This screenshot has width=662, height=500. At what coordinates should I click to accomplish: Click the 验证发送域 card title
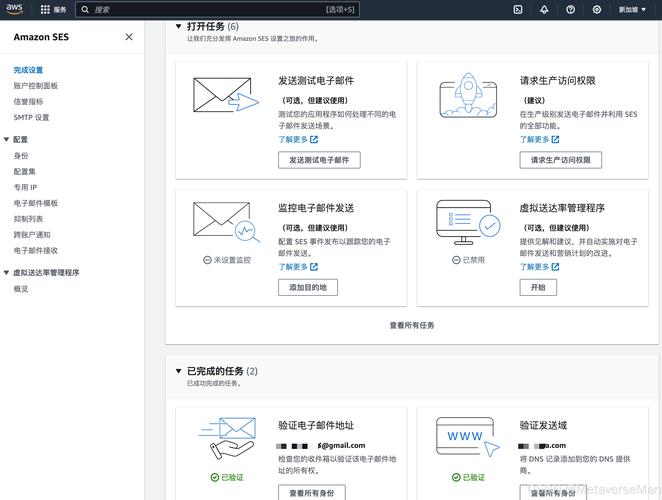[543, 425]
